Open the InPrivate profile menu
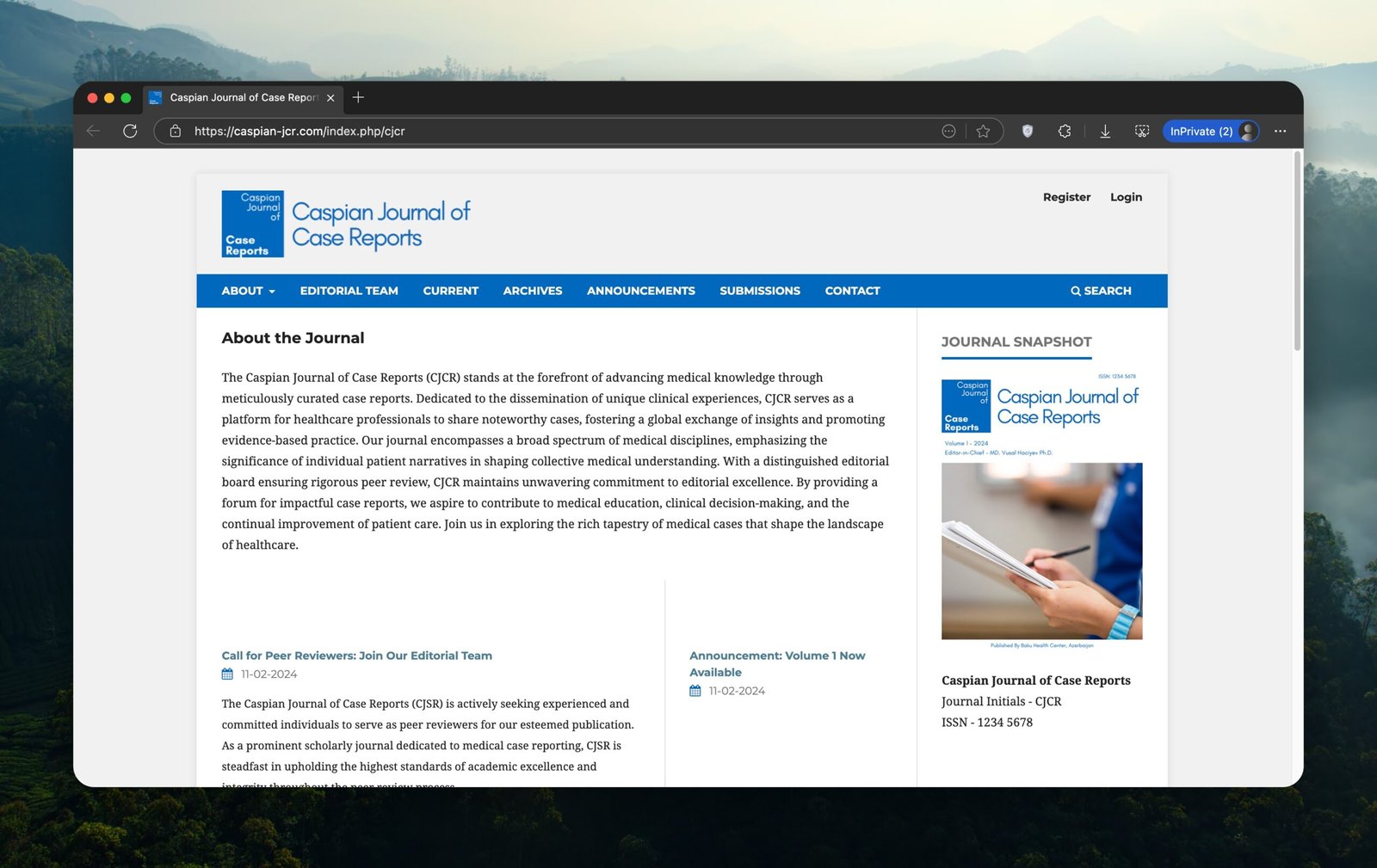The image size is (1377, 868). coord(1210,131)
